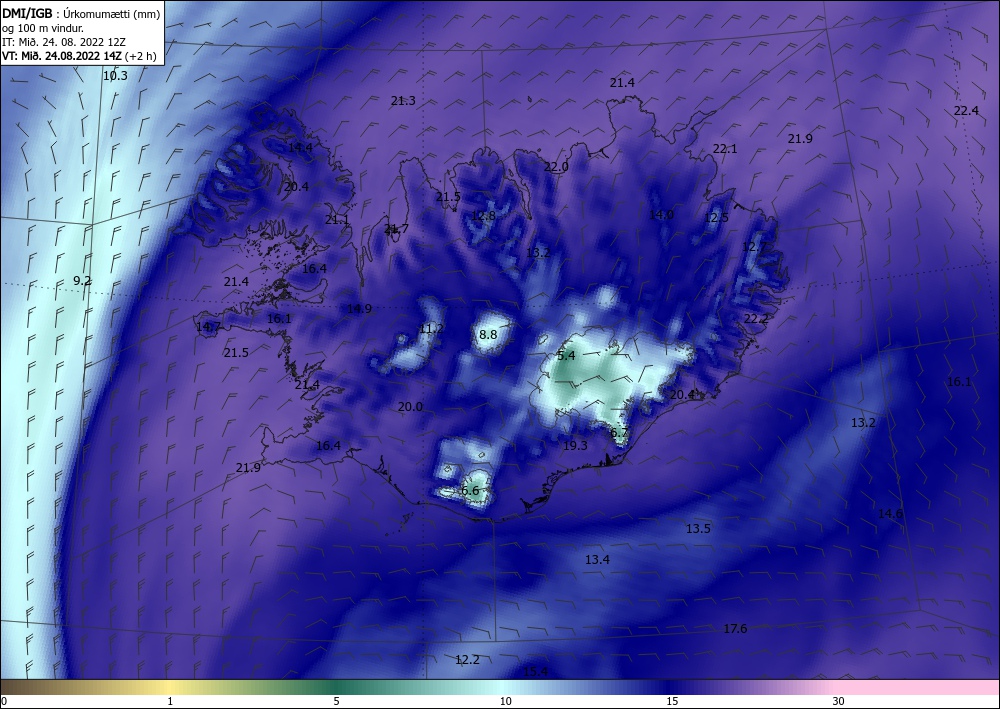Viewport: 1000px width, 709px height.
Task: Click the map value '21.3'
Action: (x=403, y=101)
